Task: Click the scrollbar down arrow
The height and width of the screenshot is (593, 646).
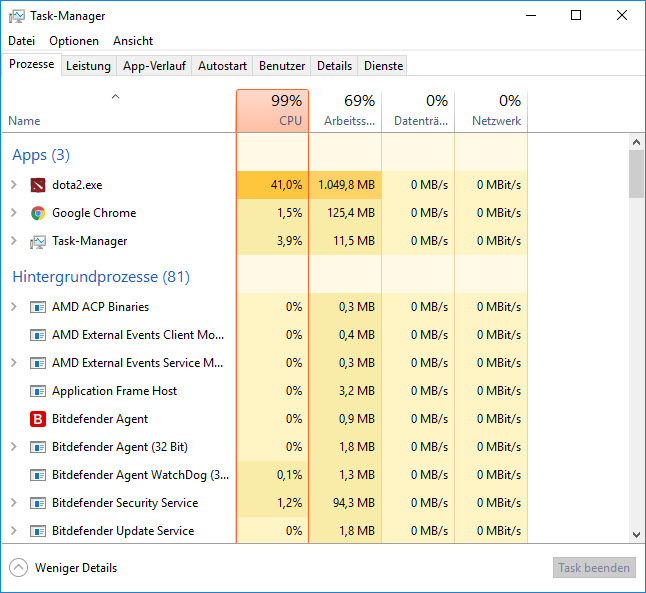Action: pyautogui.click(x=637, y=535)
